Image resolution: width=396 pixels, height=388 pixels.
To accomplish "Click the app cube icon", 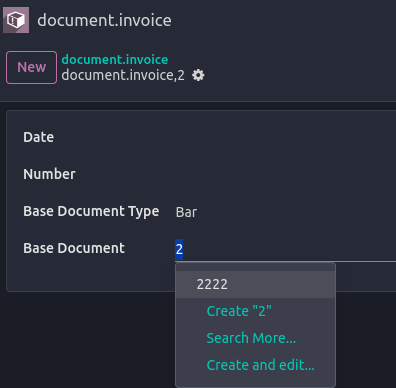I will [x=16, y=20].
